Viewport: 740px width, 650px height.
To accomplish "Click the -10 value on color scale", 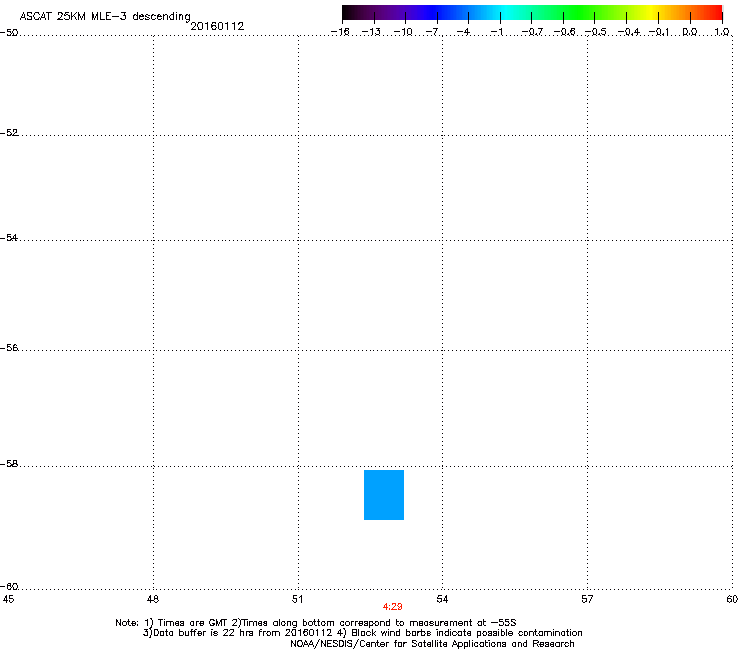I will 403,32.
